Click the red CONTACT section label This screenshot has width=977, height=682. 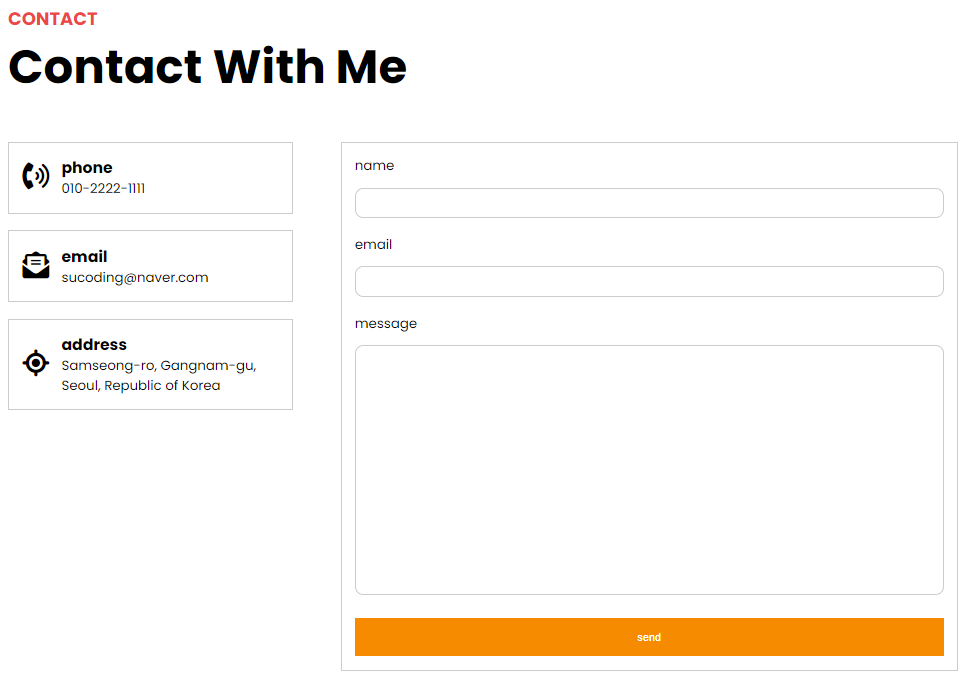coord(53,19)
